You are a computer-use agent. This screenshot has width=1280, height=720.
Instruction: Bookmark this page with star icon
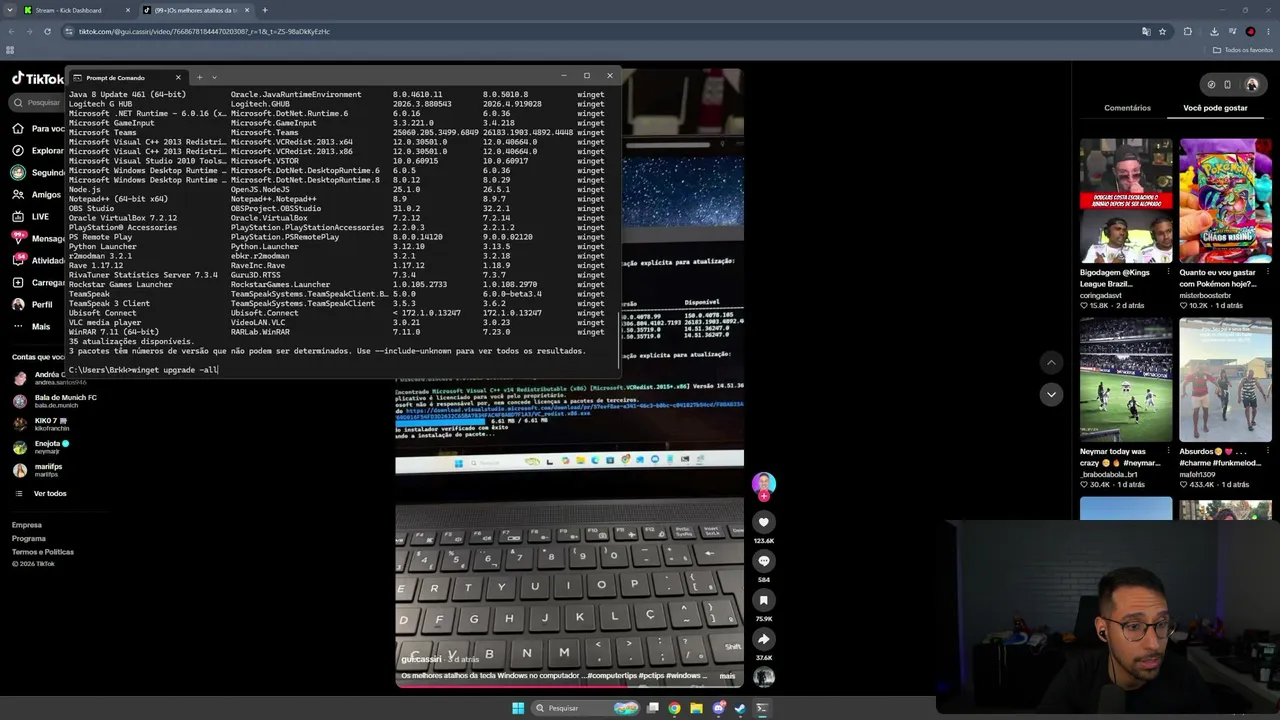(1162, 31)
